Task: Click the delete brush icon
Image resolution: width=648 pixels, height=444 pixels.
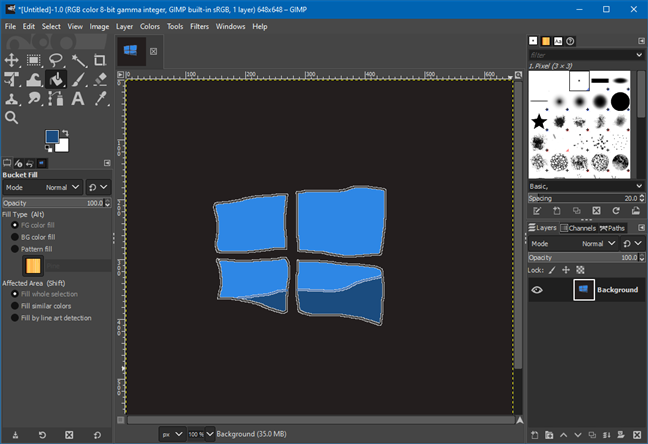Action: click(596, 211)
